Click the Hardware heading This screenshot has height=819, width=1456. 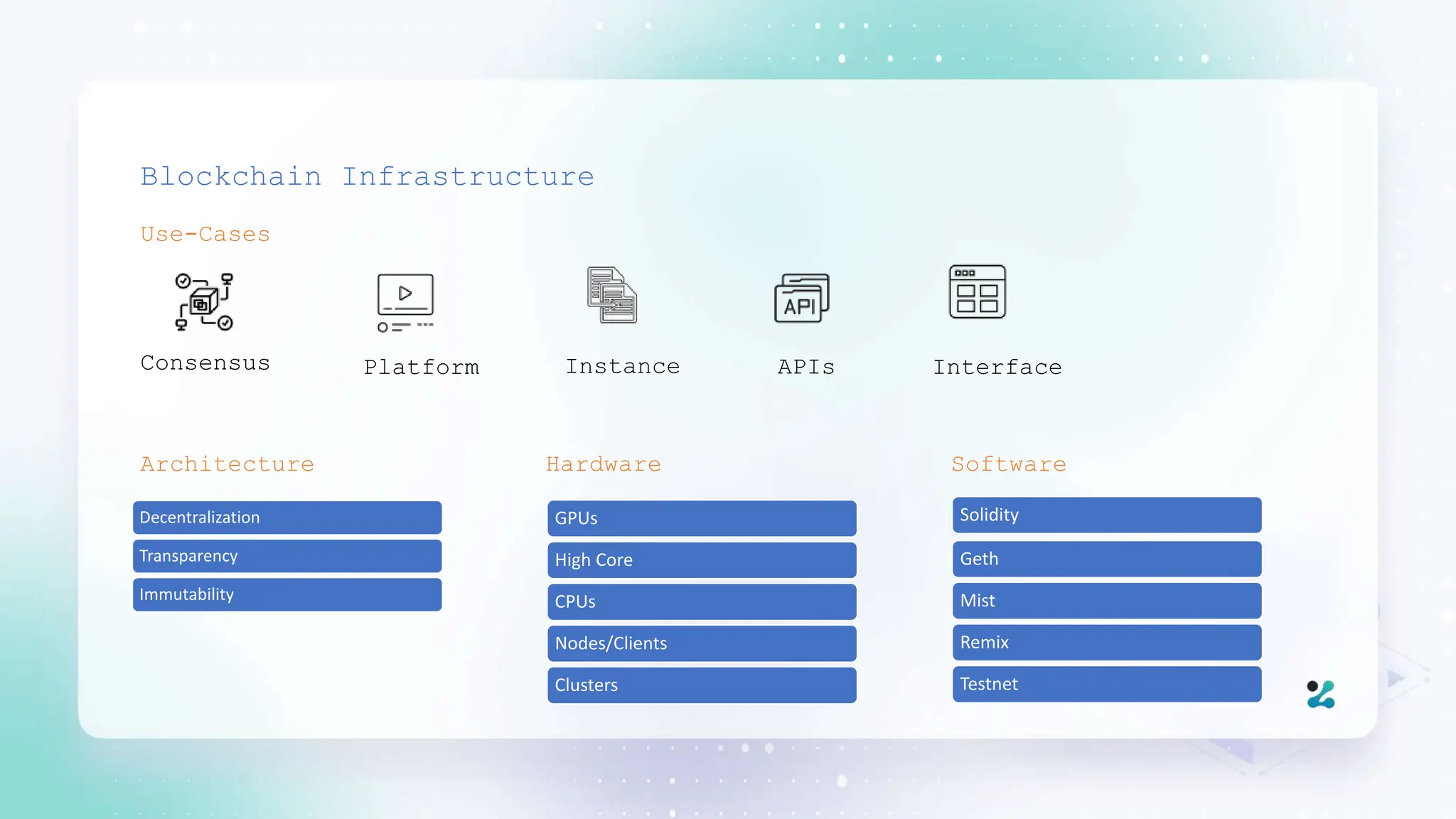coord(604,464)
